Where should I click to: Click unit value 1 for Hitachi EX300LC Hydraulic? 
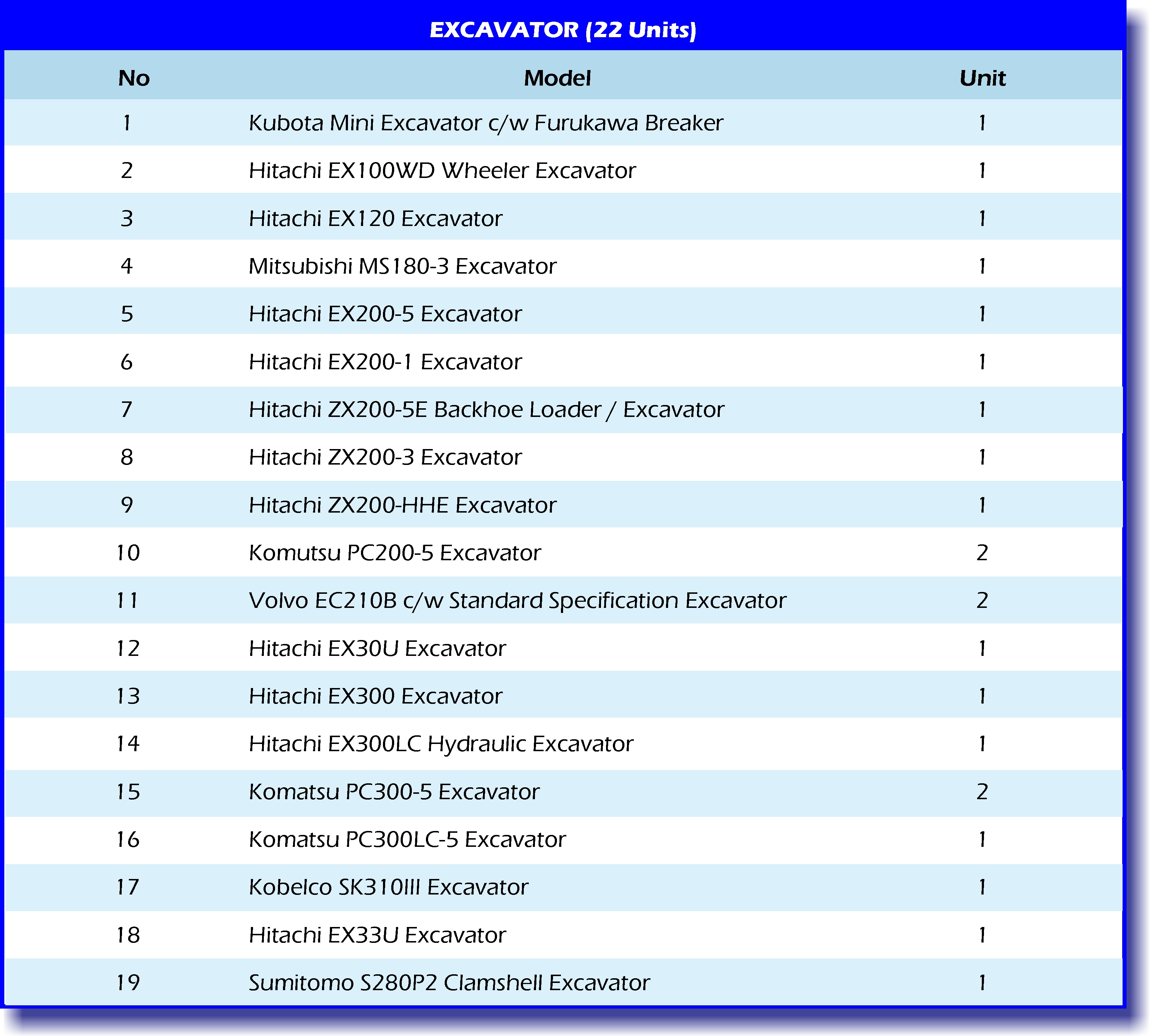coord(983,744)
